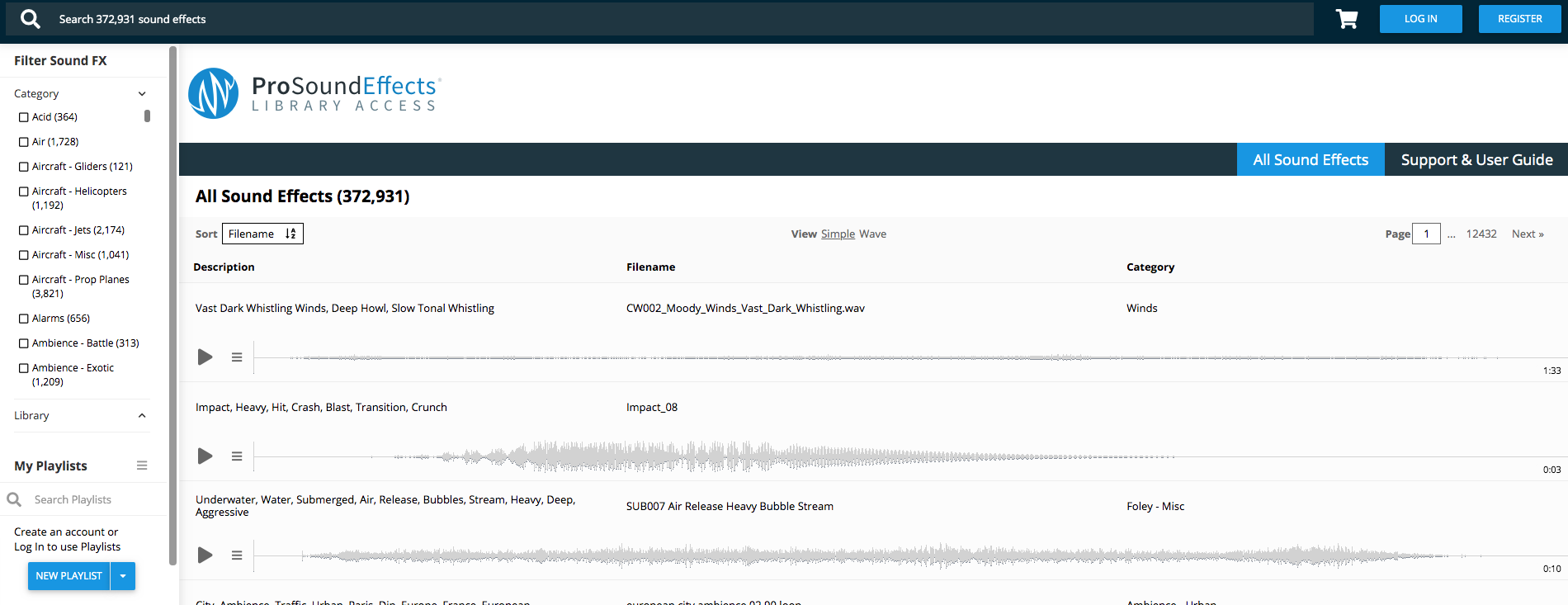Switch to Simple view
The height and width of the screenshot is (605, 1568).
pos(838,234)
